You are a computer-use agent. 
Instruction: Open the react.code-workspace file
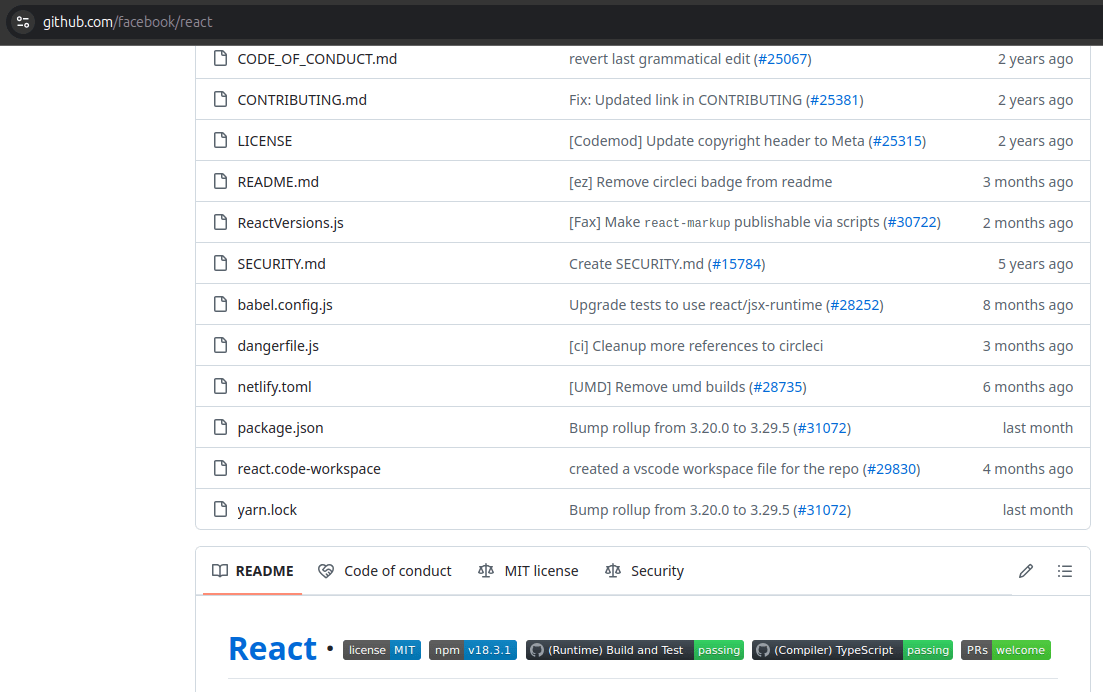pos(309,469)
